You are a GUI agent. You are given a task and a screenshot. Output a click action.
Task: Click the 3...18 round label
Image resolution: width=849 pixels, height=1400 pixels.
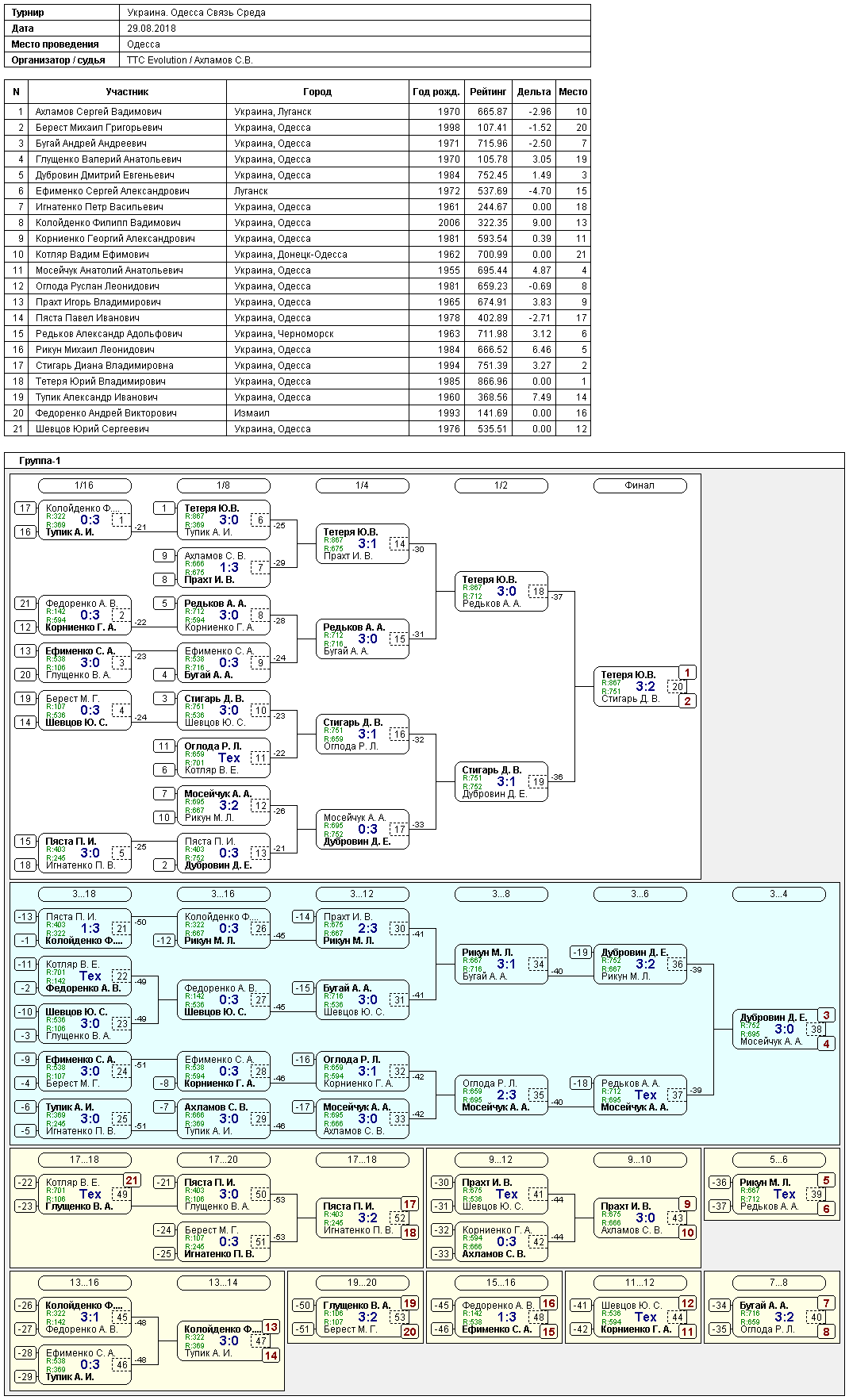coord(84,894)
